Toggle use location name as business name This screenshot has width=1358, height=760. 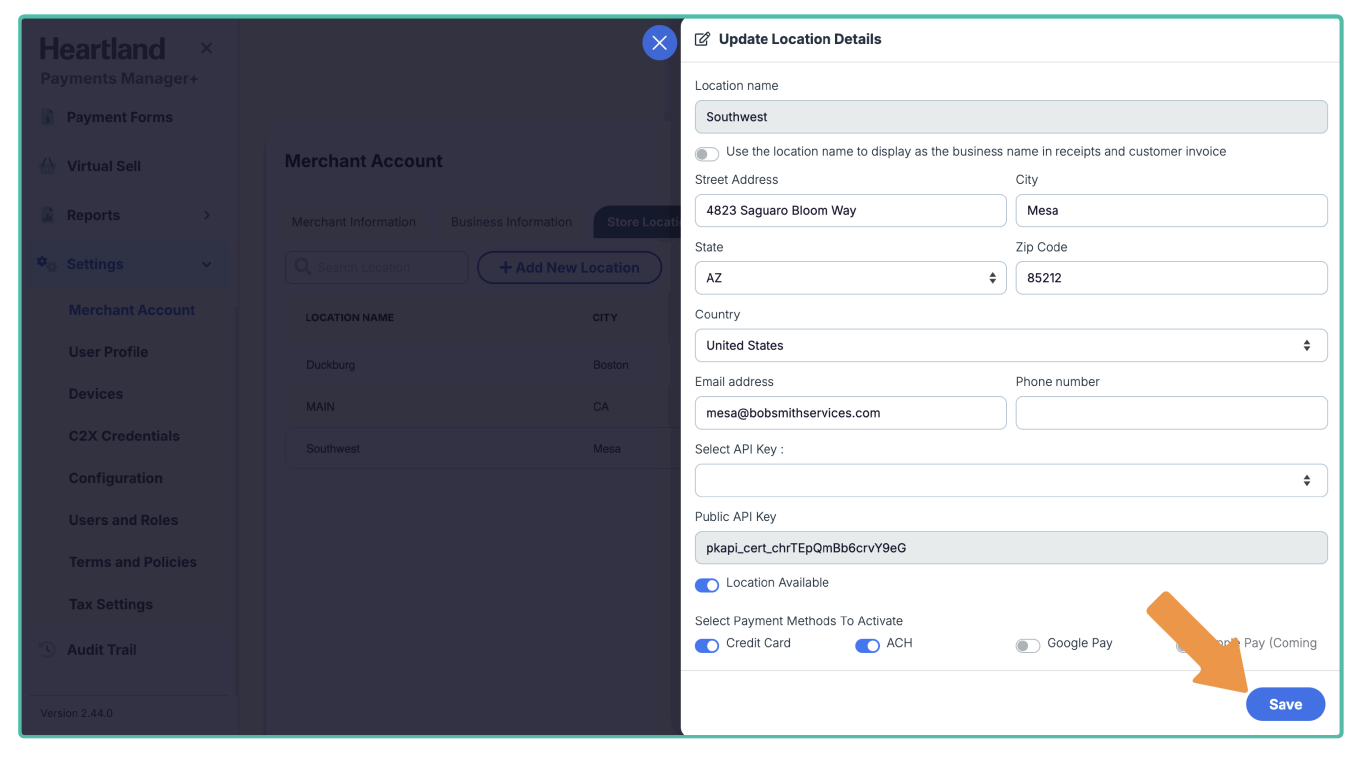(x=707, y=154)
